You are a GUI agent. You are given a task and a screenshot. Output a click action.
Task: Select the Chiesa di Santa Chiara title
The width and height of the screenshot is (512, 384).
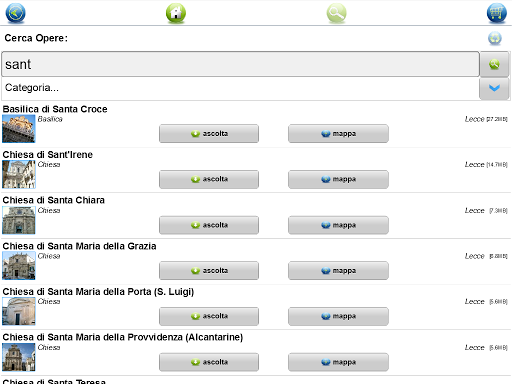[54, 200]
